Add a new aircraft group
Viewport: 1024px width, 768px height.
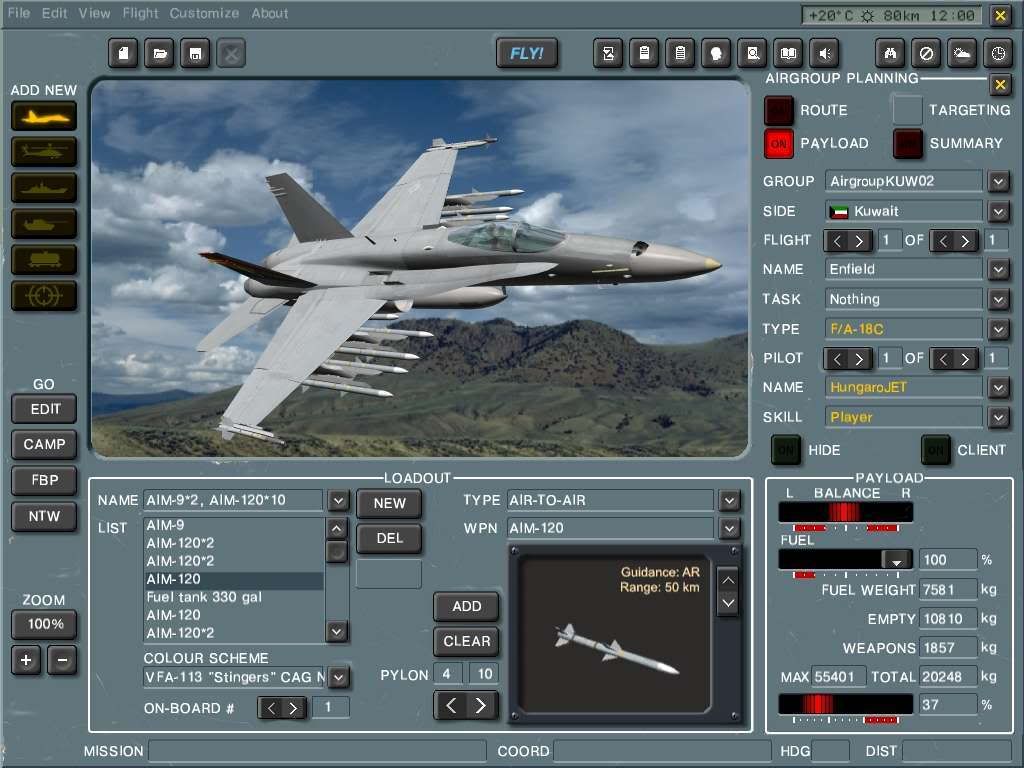[x=44, y=116]
